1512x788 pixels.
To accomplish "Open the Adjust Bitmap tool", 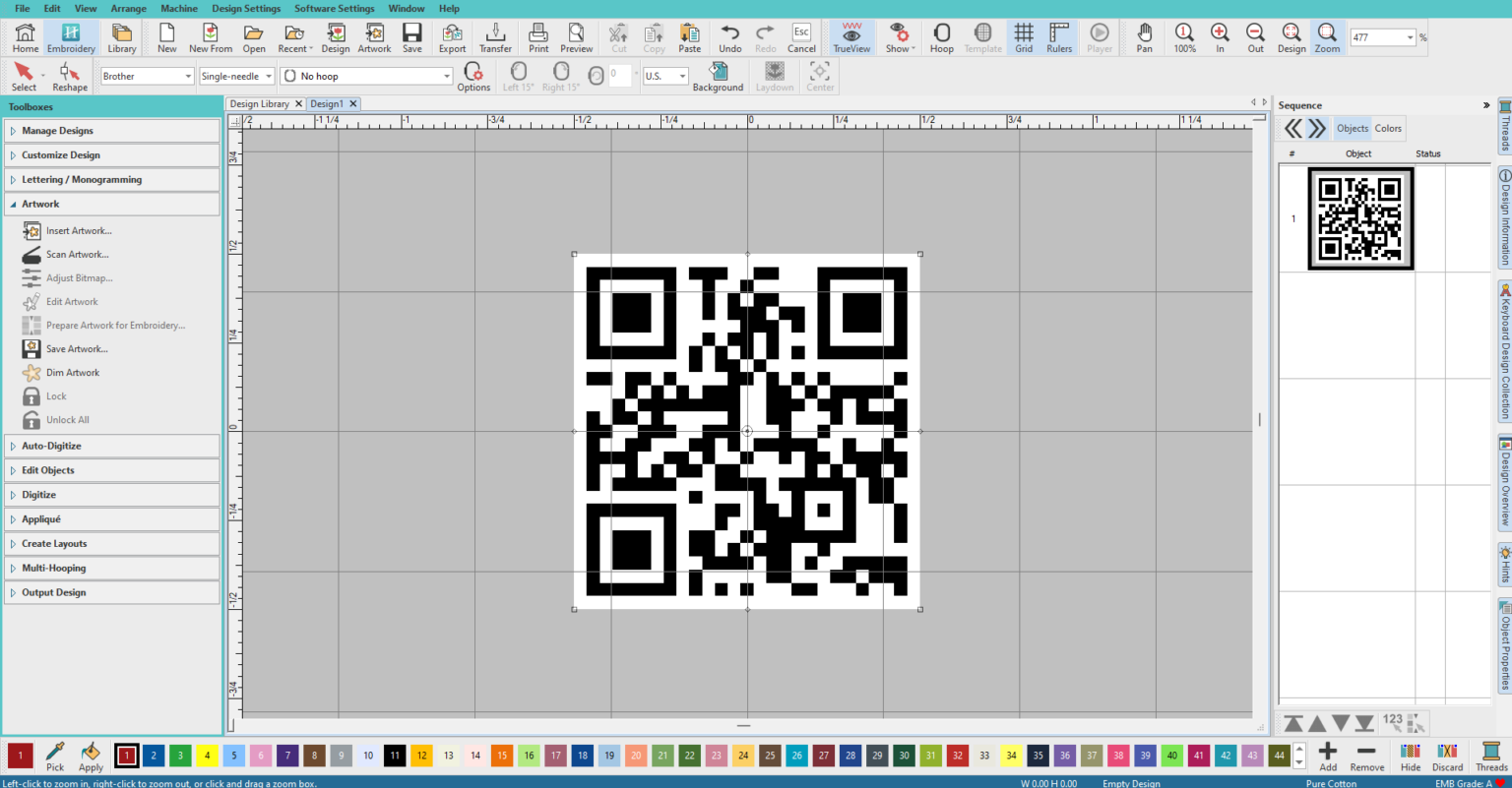I will [81, 277].
